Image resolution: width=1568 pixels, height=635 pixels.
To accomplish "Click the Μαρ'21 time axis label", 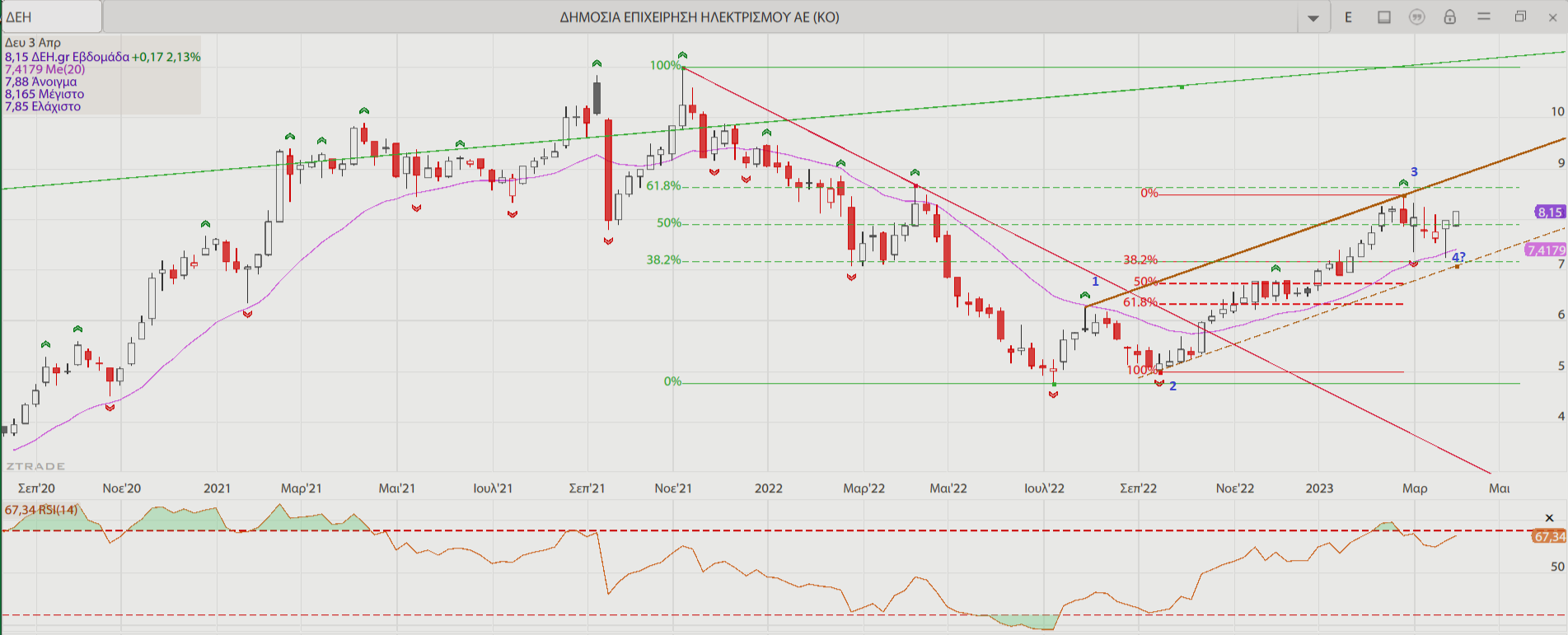I will point(302,488).
